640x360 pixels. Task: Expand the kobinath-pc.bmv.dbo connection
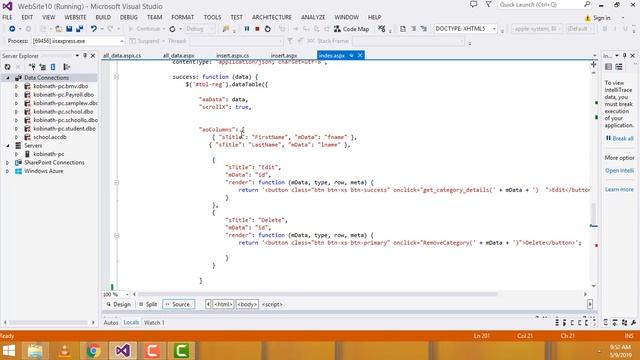click(x=16, y=86)
